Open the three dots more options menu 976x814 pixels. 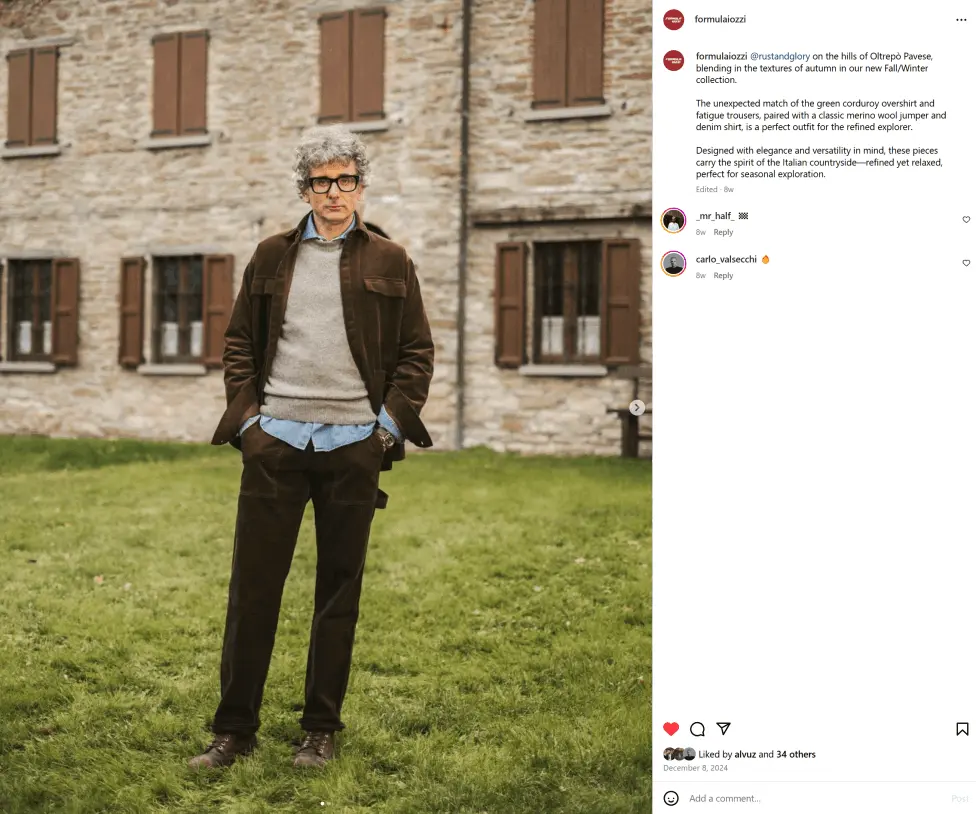[961, 20]
